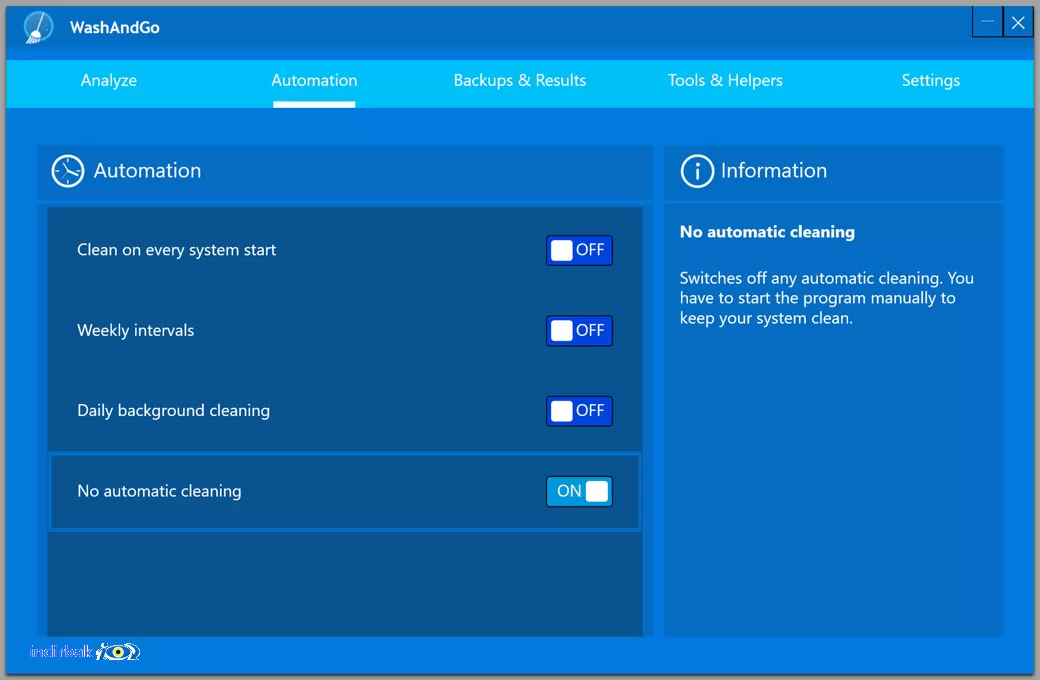Select the 'Daily background cleaning' label
This screenshot has width=1040, height=680.
173,411
